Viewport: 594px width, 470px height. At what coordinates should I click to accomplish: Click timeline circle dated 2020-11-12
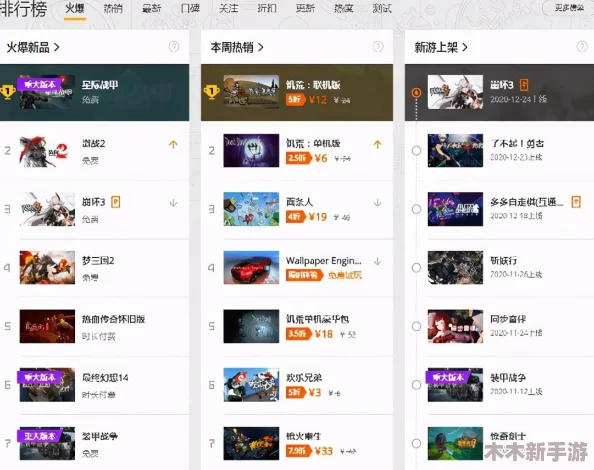pyautogui.click(x=416, y=385)
